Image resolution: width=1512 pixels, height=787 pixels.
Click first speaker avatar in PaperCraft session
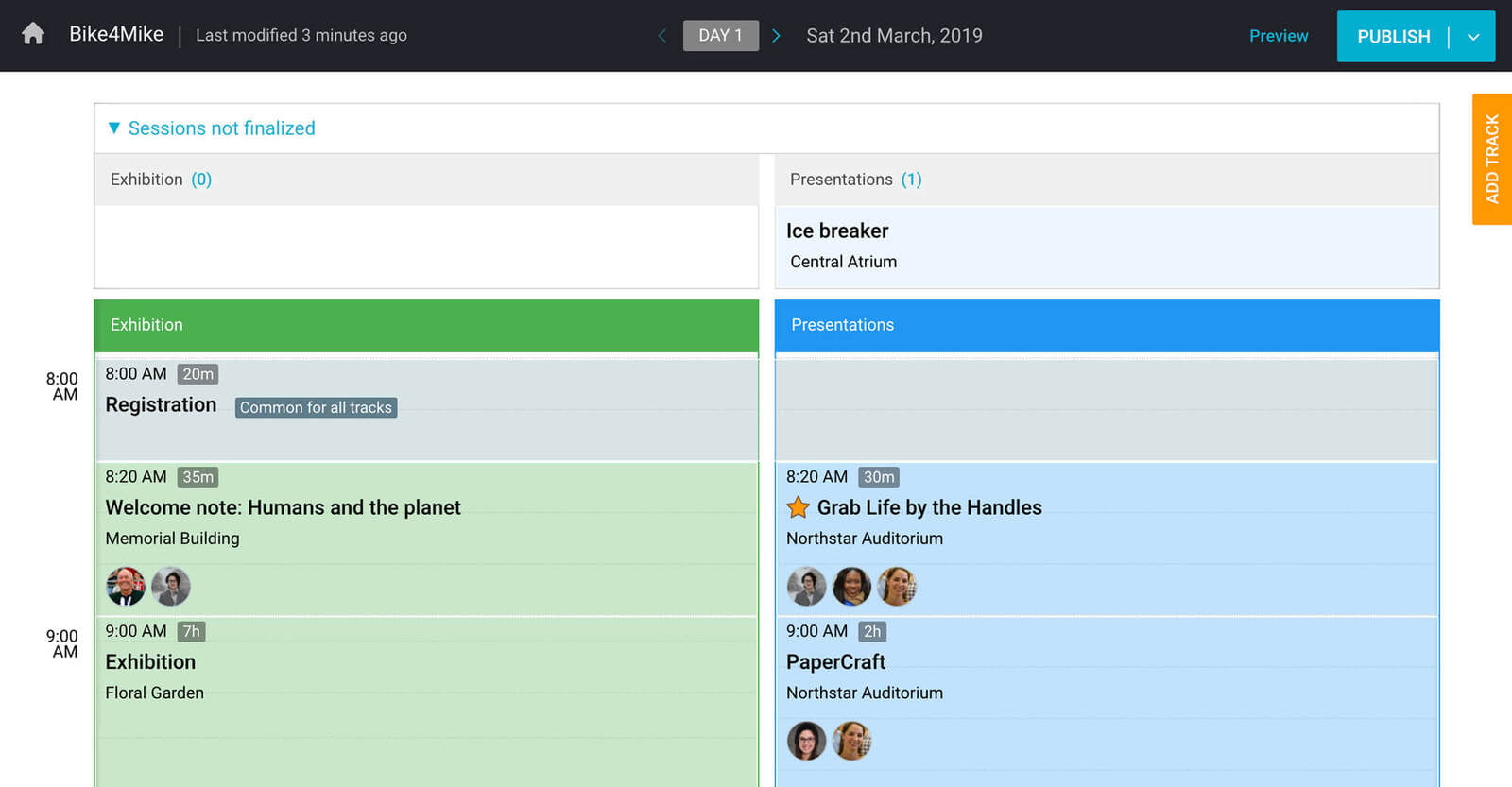(806, 741)
